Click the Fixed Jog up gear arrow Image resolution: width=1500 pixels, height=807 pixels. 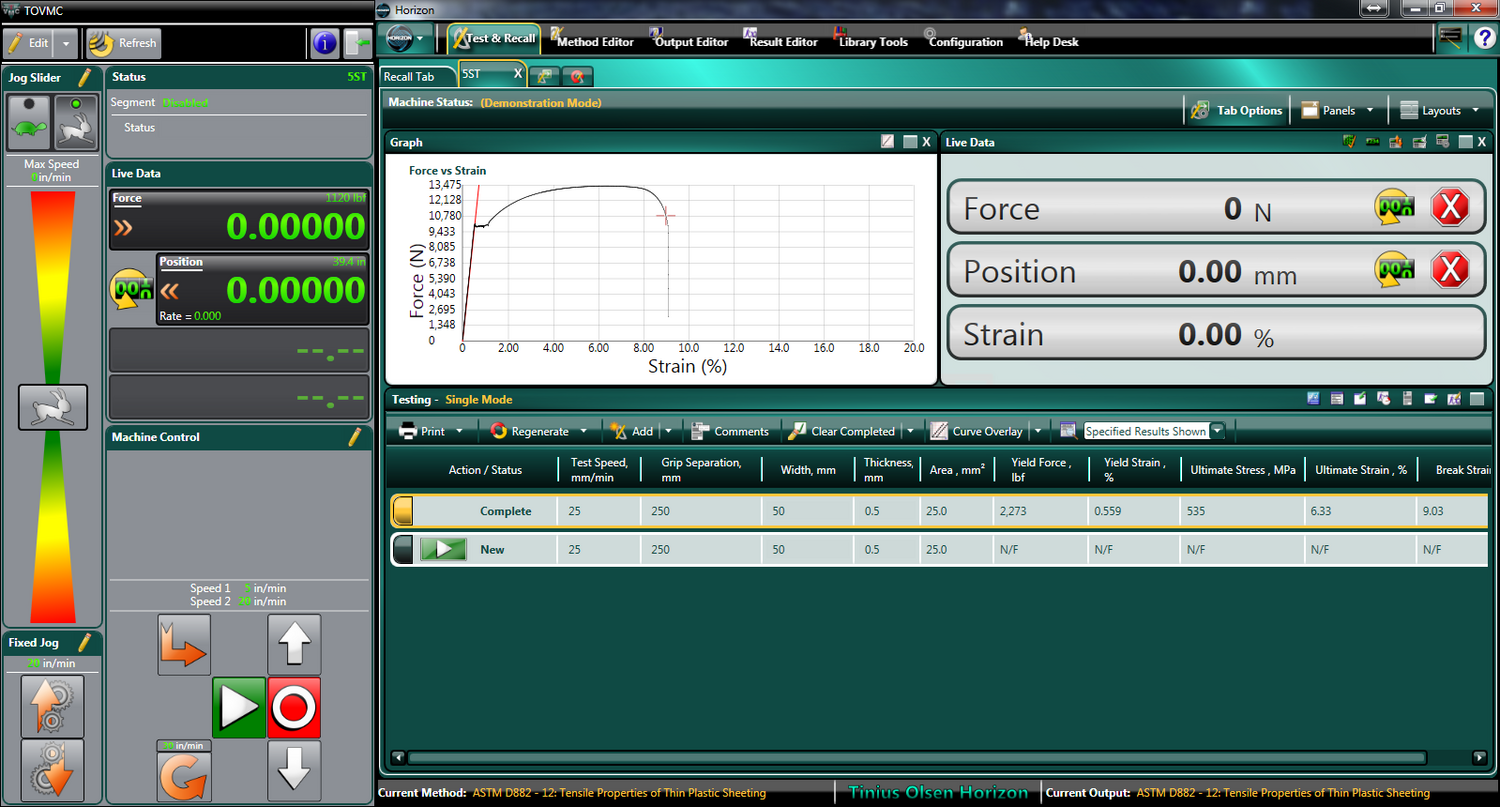pos(52,705)
